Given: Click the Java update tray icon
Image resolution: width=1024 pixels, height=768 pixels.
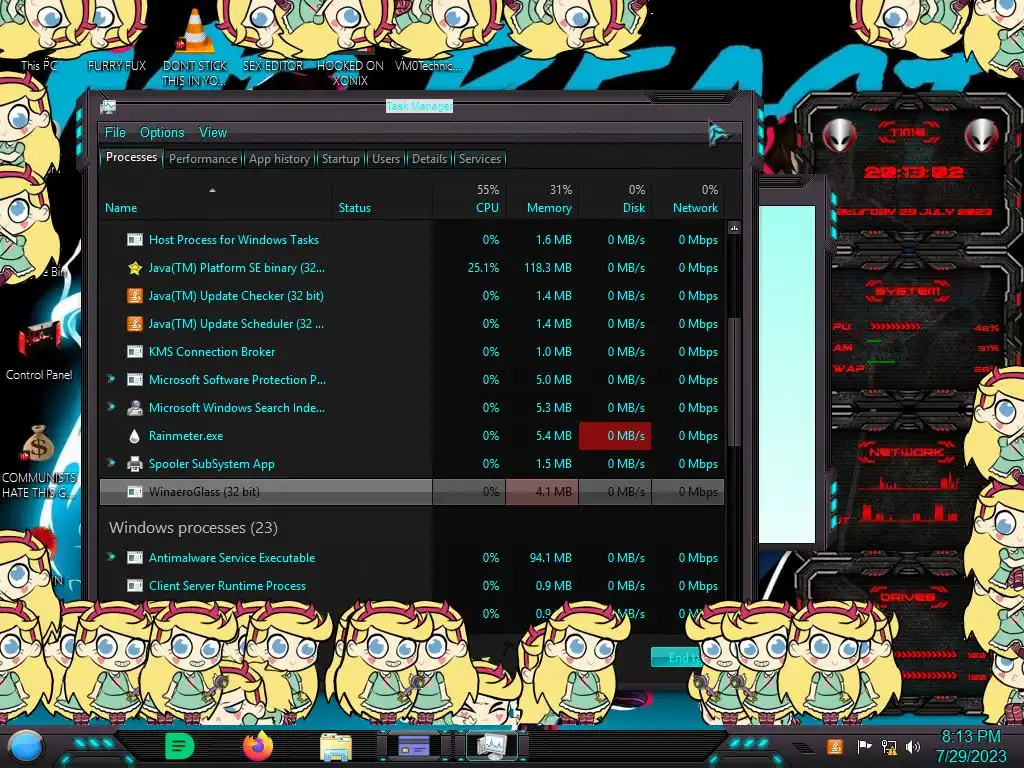Looking at the screenshot, I should (x=834, y=746).
